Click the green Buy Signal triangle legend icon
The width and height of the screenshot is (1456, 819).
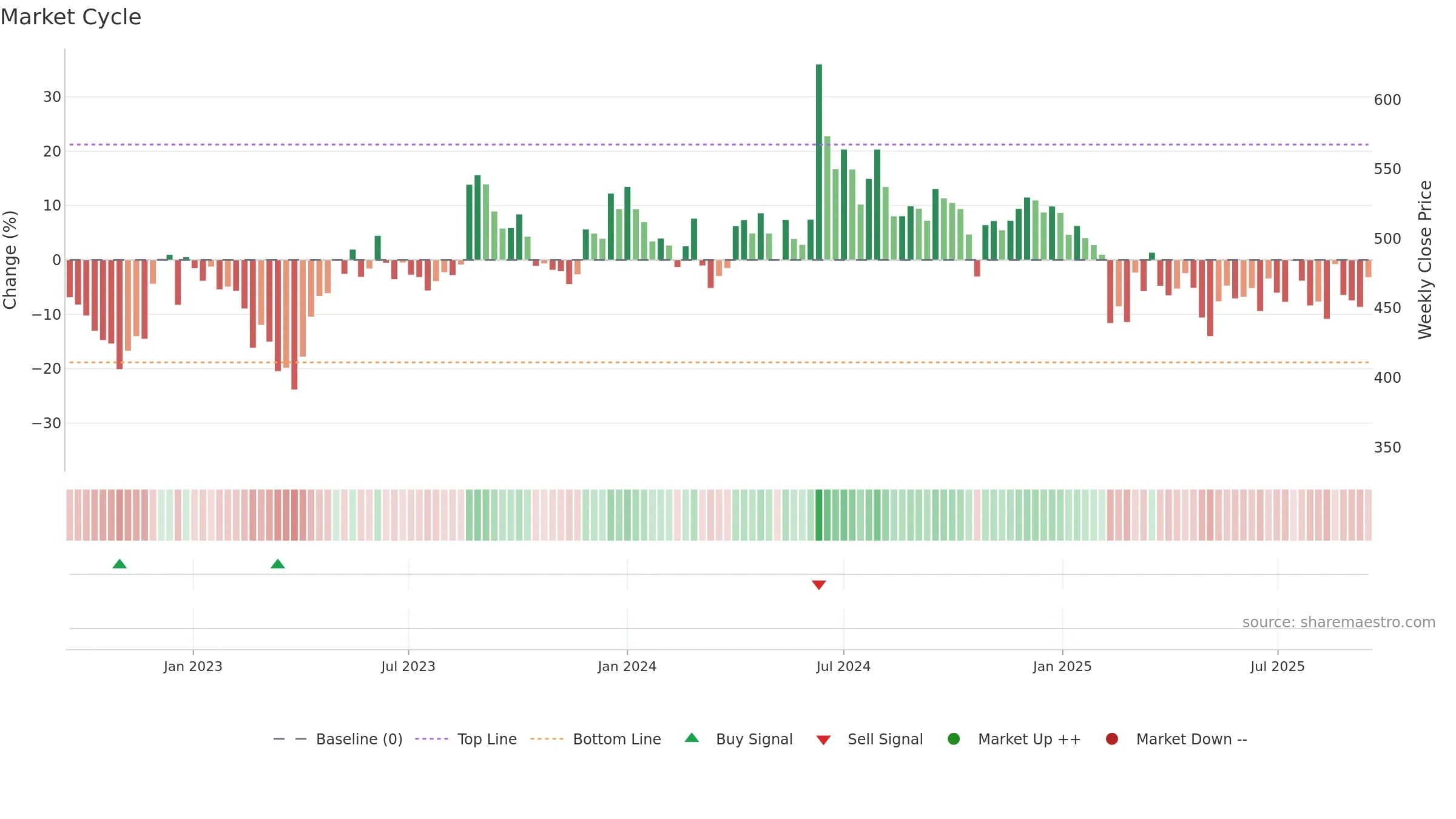[692, 738]
